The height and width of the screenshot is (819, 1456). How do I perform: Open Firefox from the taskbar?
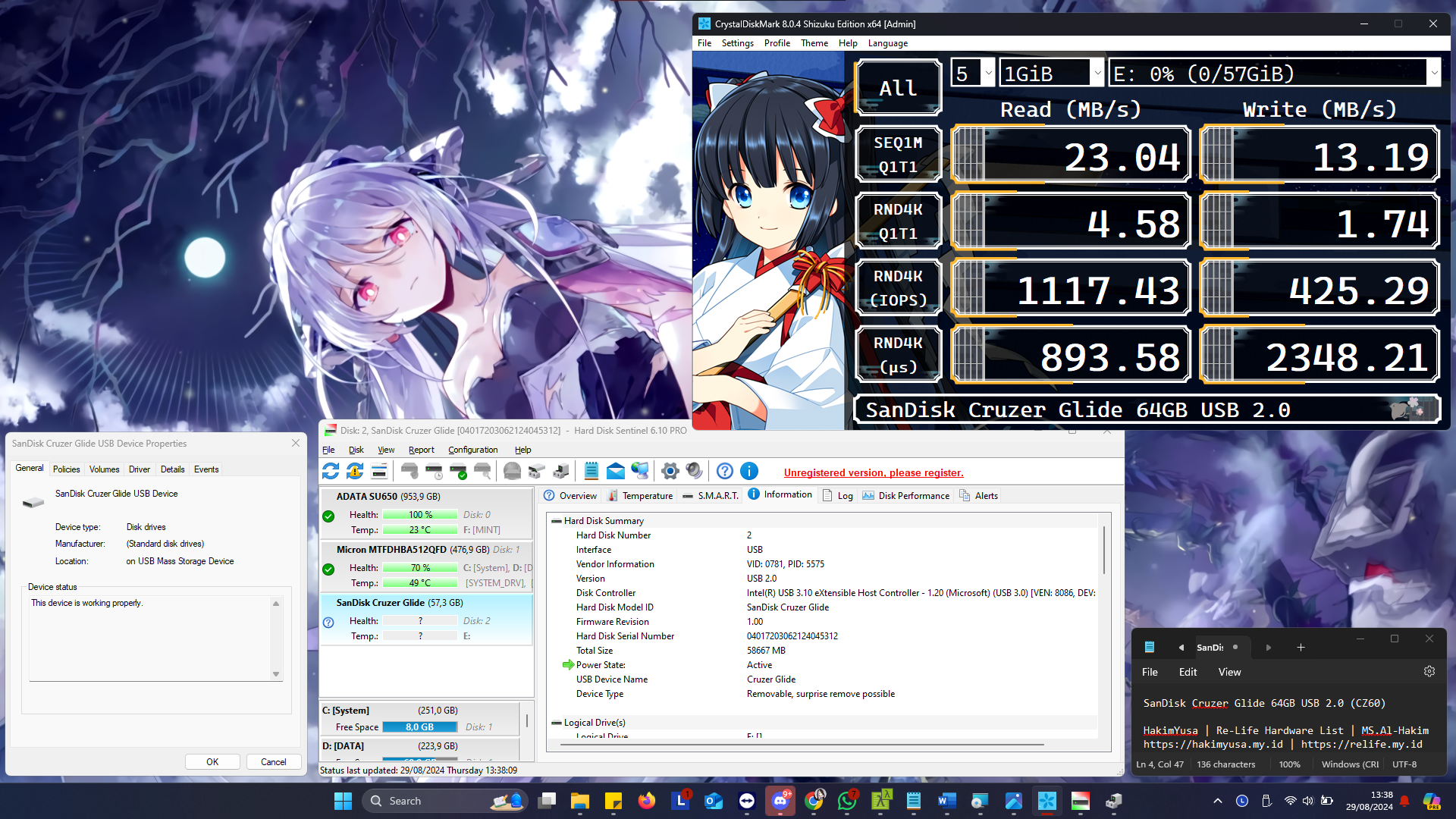point(646,801)
